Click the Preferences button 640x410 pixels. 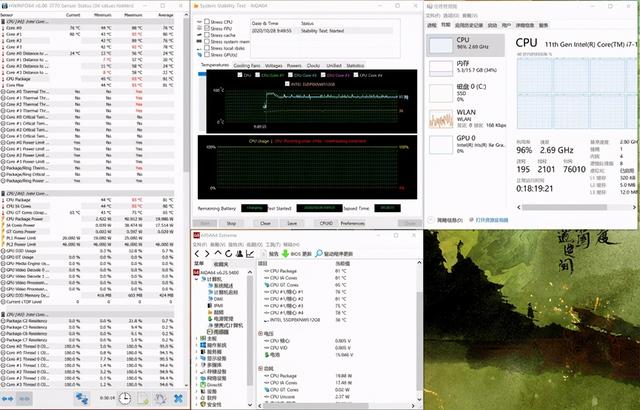coord(353,224)
